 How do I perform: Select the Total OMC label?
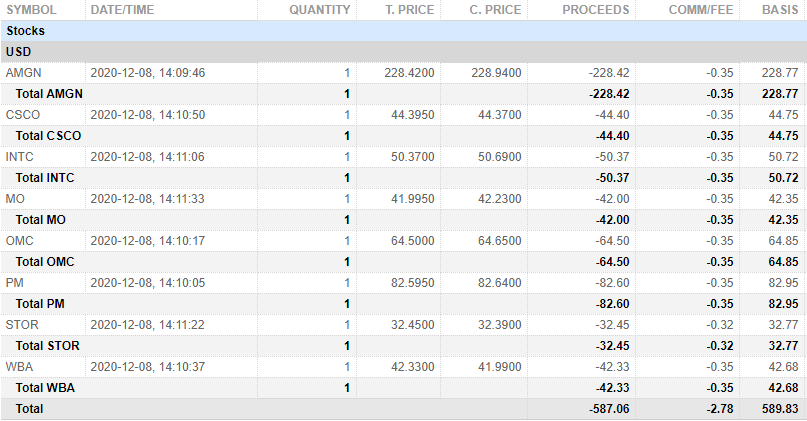(45, 261)
